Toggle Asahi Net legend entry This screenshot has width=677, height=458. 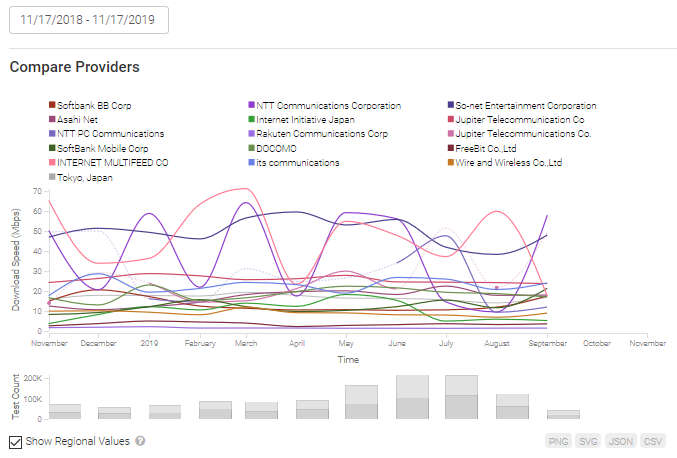point(73,120)
